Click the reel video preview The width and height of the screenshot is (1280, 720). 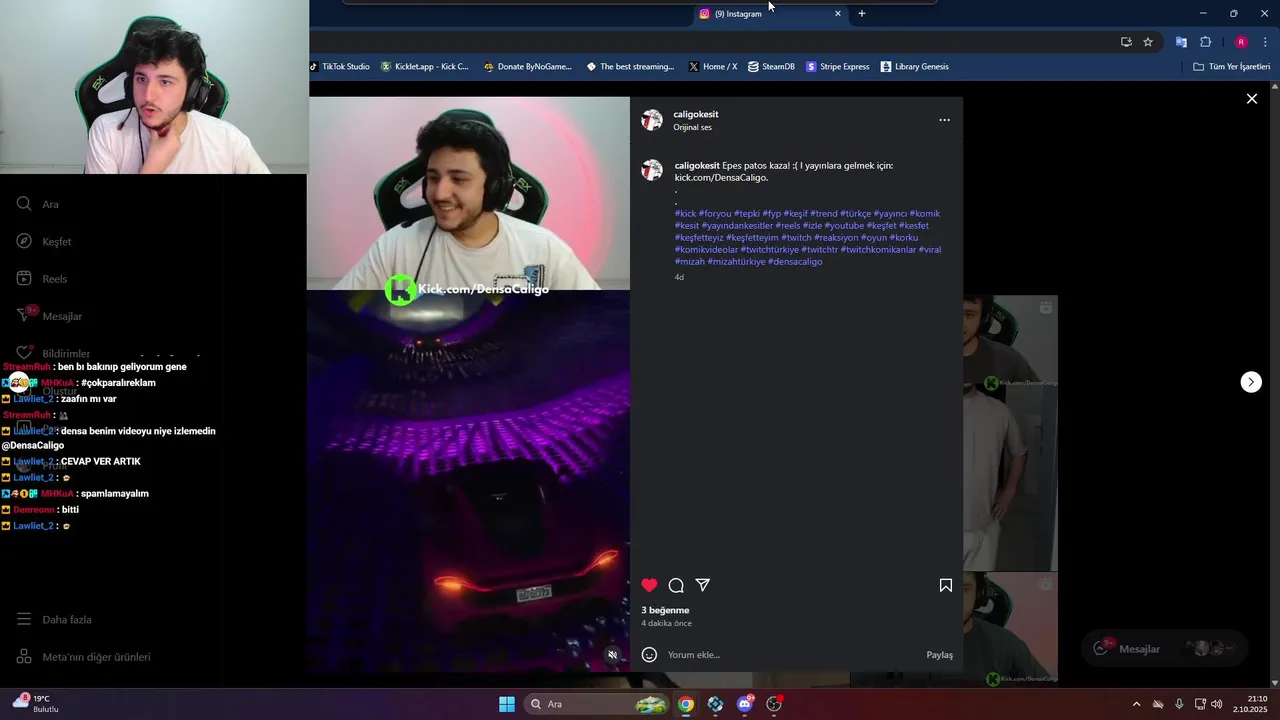468,383
